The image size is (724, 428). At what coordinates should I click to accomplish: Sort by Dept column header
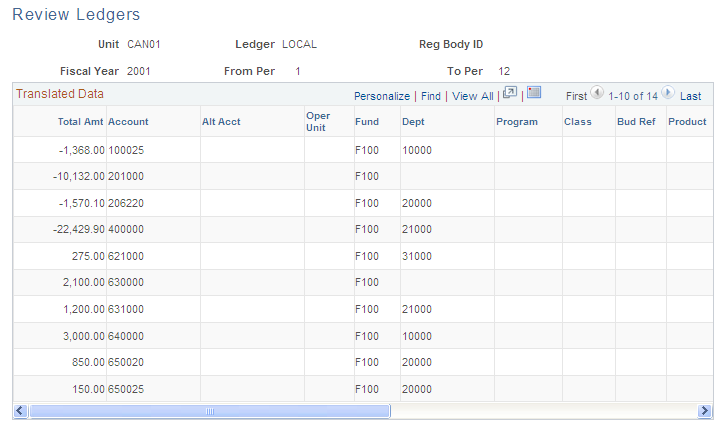point(413,122)
